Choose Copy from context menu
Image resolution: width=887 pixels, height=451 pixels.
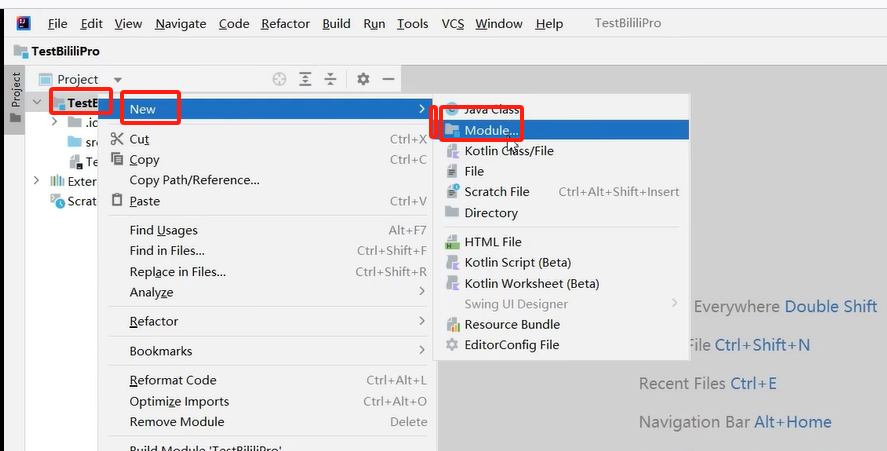coord(268,160)
